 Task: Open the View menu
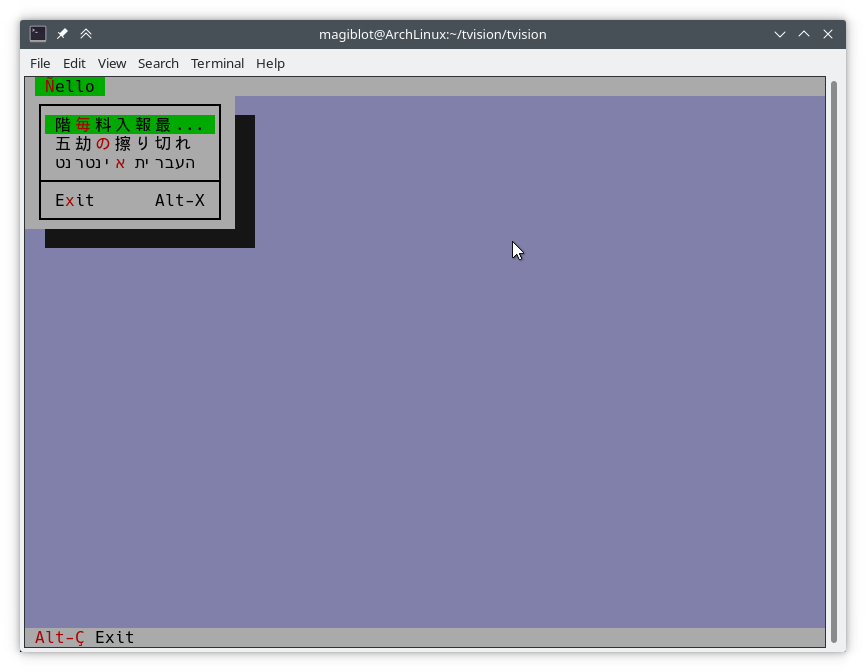click(112, 64)
